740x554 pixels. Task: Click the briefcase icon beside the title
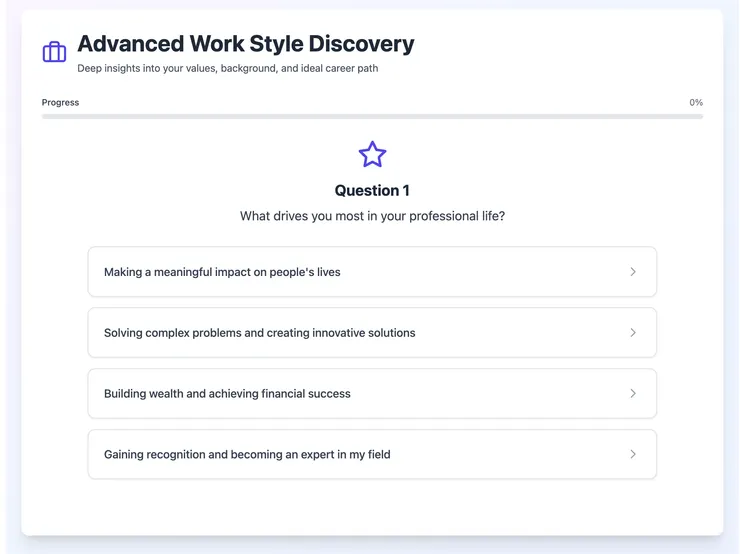click(x=54, y=52)
